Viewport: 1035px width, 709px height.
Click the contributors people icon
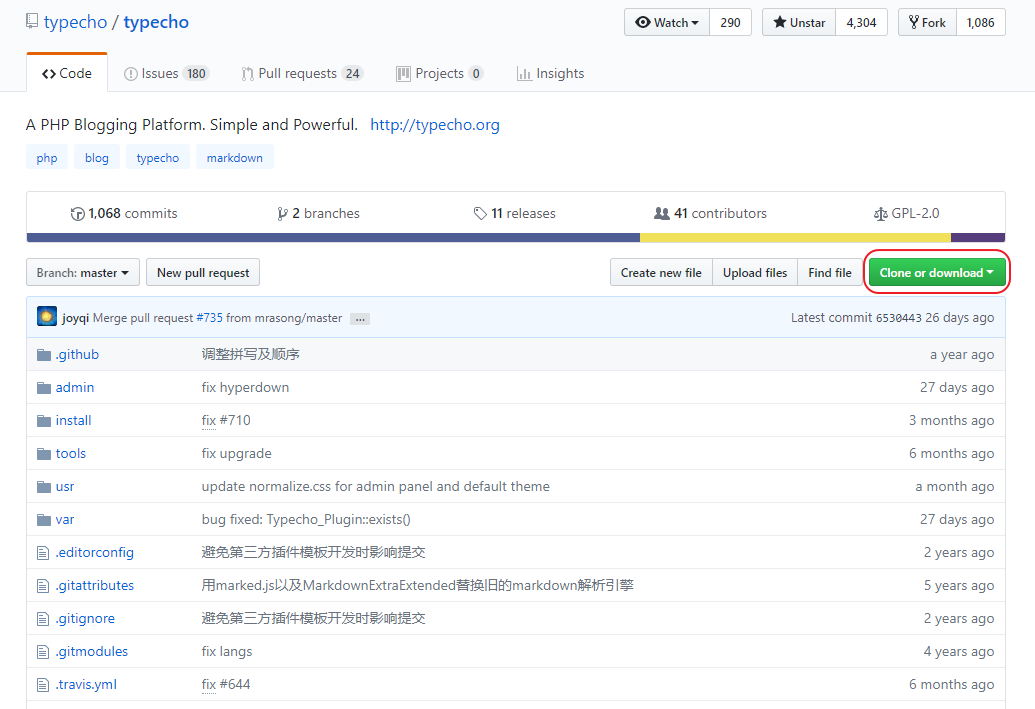click(x=661, y=213)
